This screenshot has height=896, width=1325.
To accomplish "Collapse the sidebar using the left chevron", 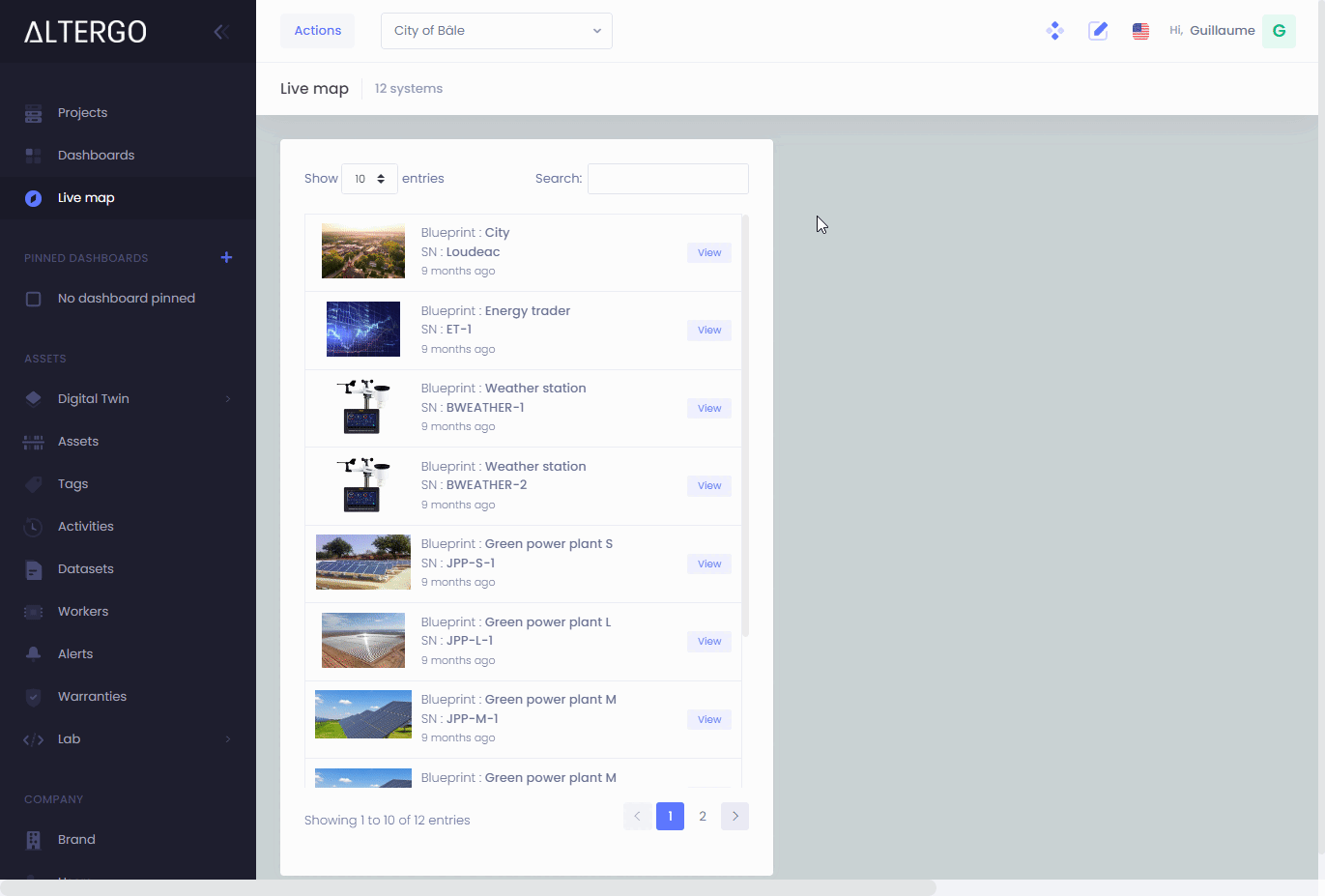I will coord(220,31).
